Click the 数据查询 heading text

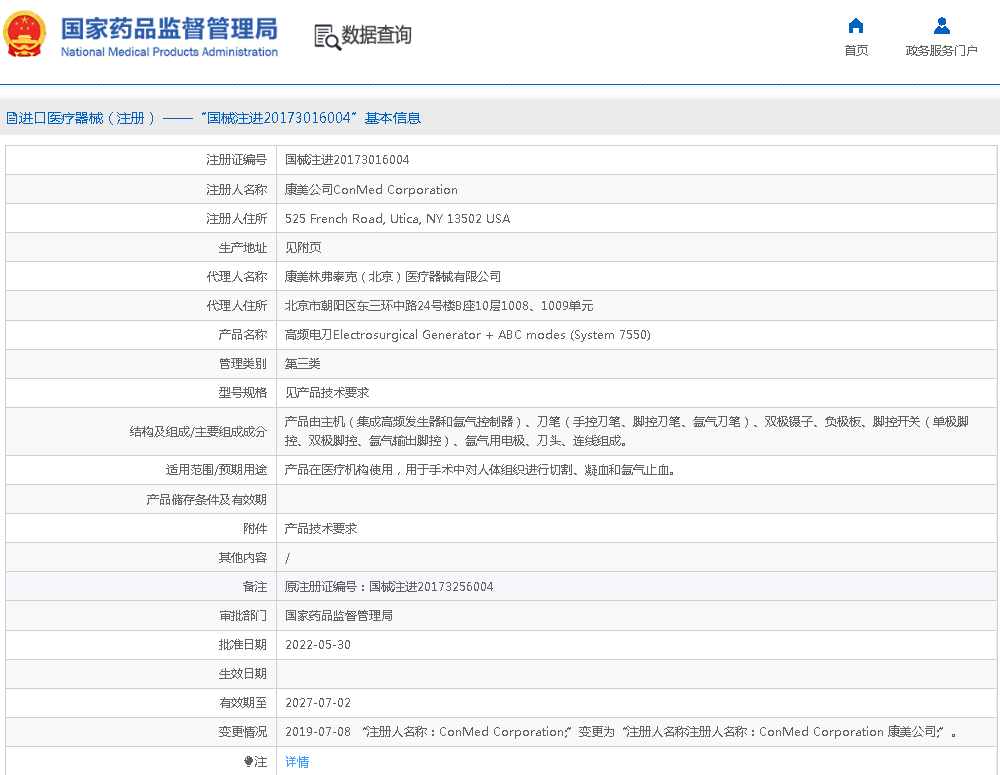[377, 36]
